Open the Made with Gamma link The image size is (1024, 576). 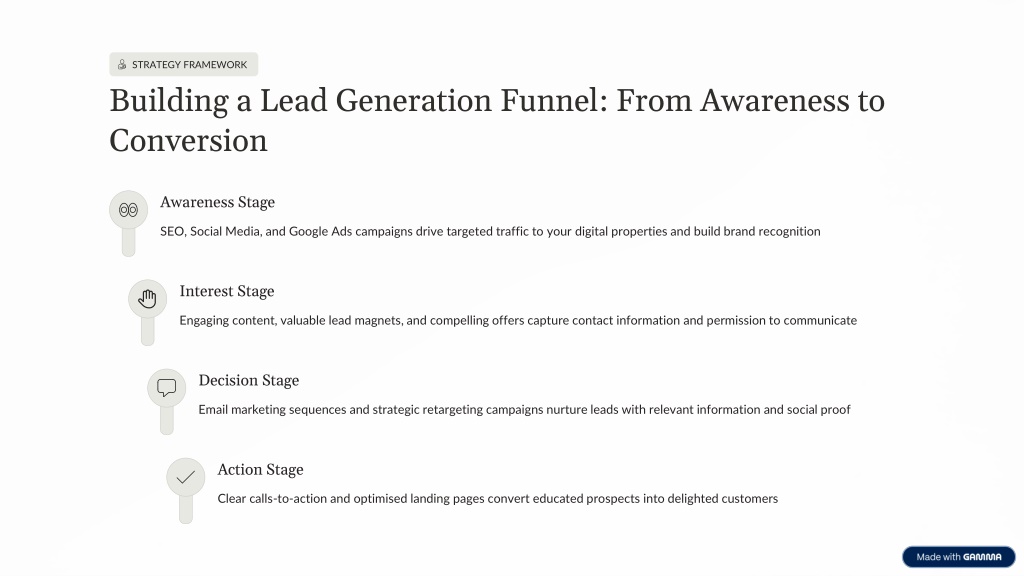coord(958,557)
